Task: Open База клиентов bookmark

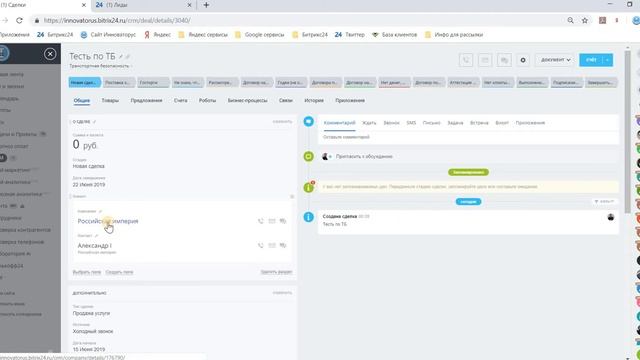Action: [395, 35]
